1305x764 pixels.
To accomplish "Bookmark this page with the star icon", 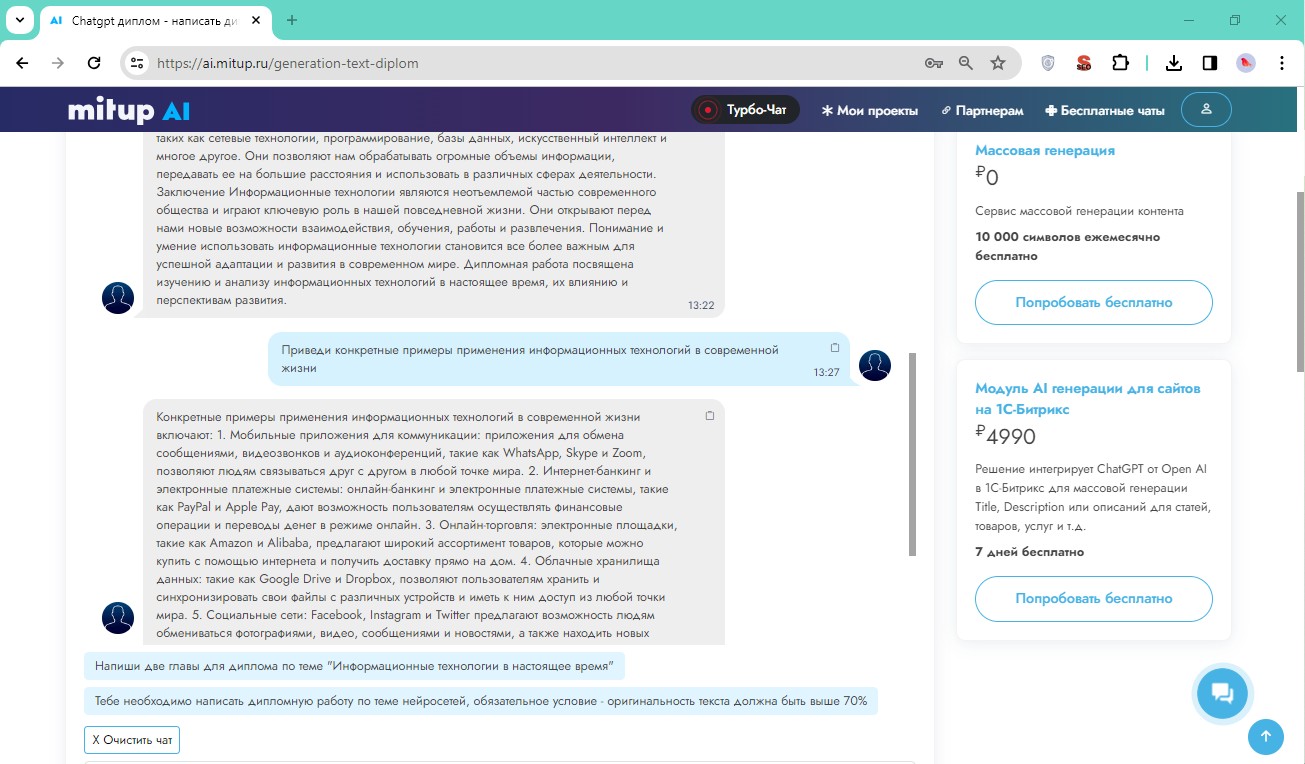I will [x=997, y=63].
